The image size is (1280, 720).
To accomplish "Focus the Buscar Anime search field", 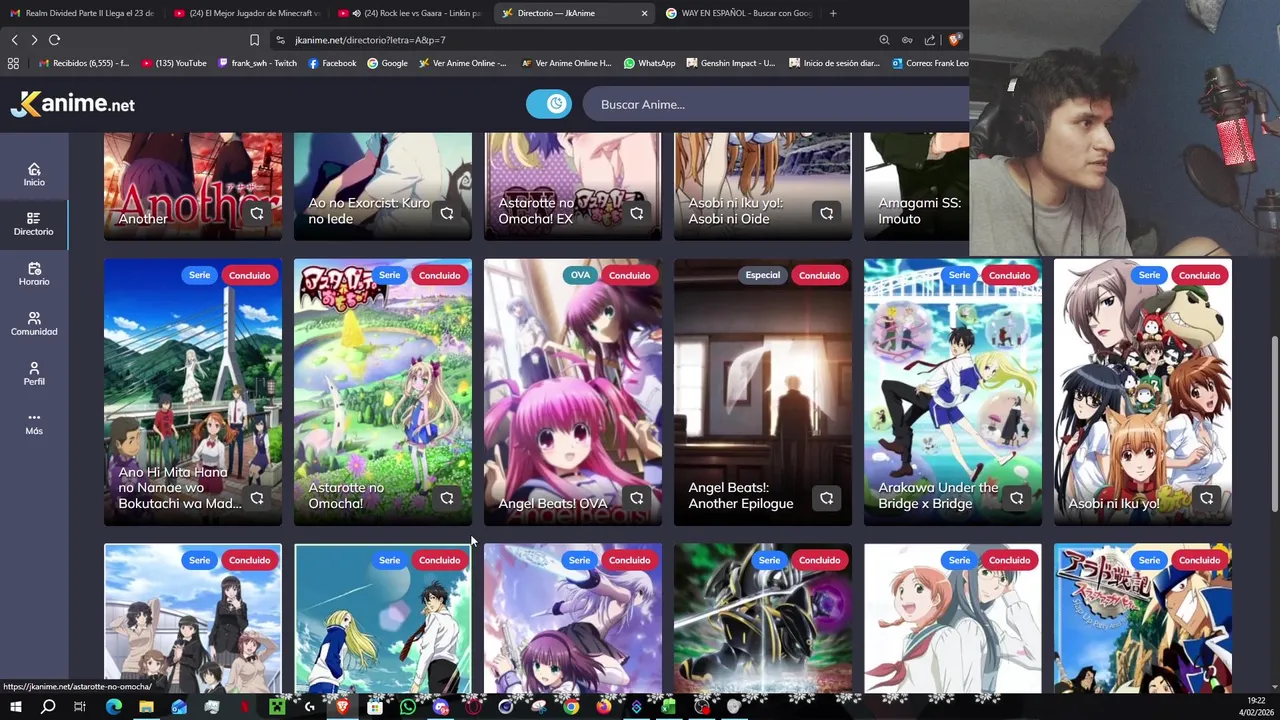I will (x=776, y=104).
